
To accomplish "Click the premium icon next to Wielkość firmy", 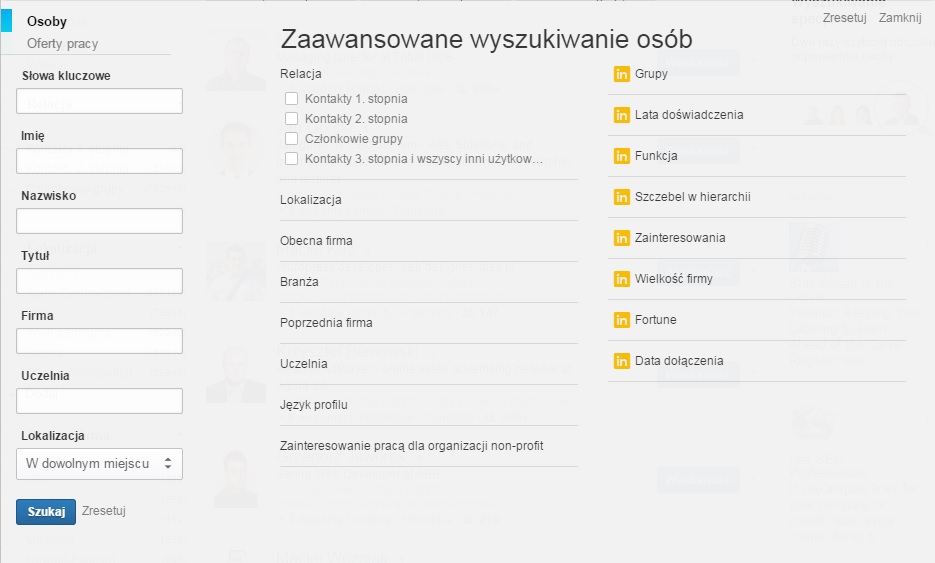I will [621, 279].
